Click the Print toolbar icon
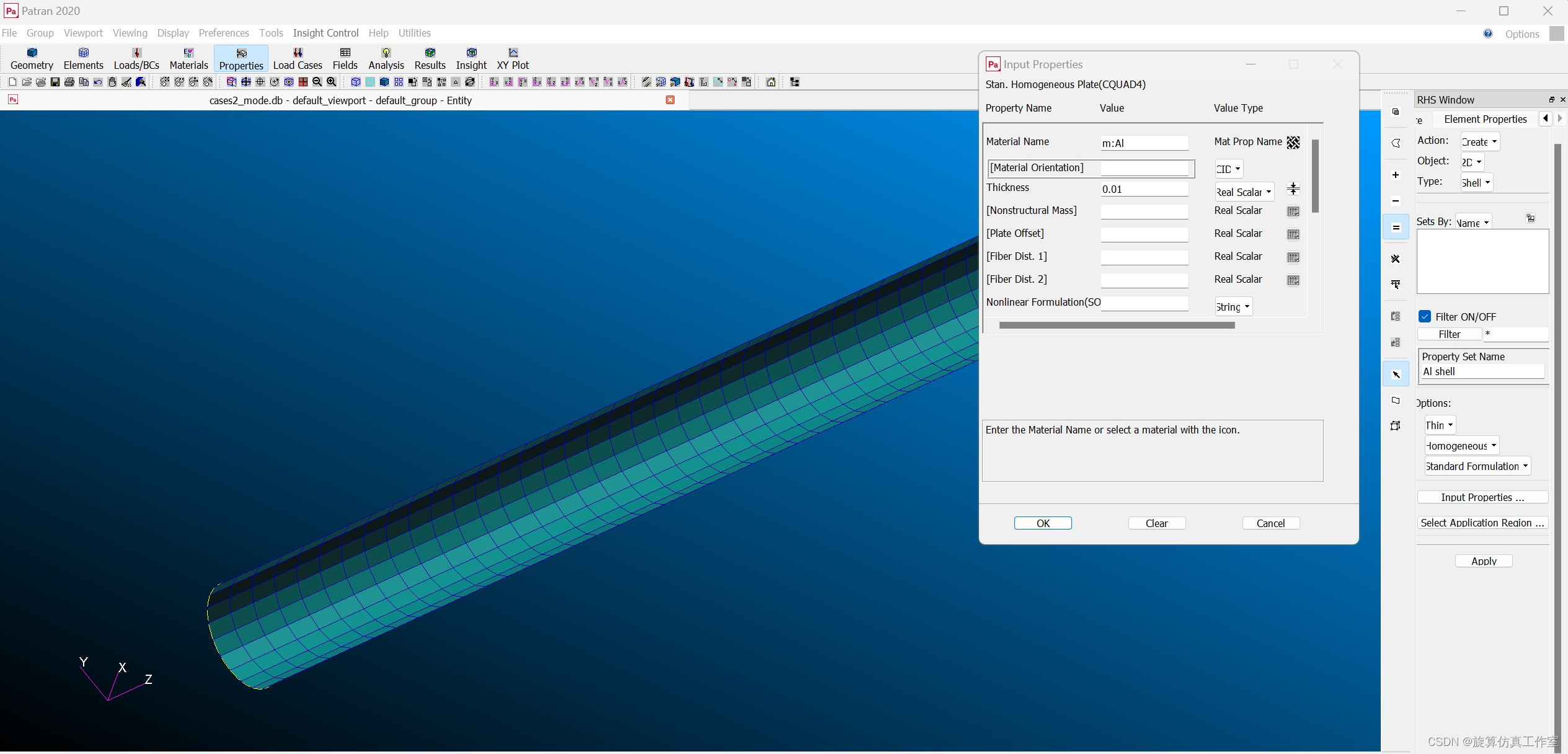 (69, 82)
